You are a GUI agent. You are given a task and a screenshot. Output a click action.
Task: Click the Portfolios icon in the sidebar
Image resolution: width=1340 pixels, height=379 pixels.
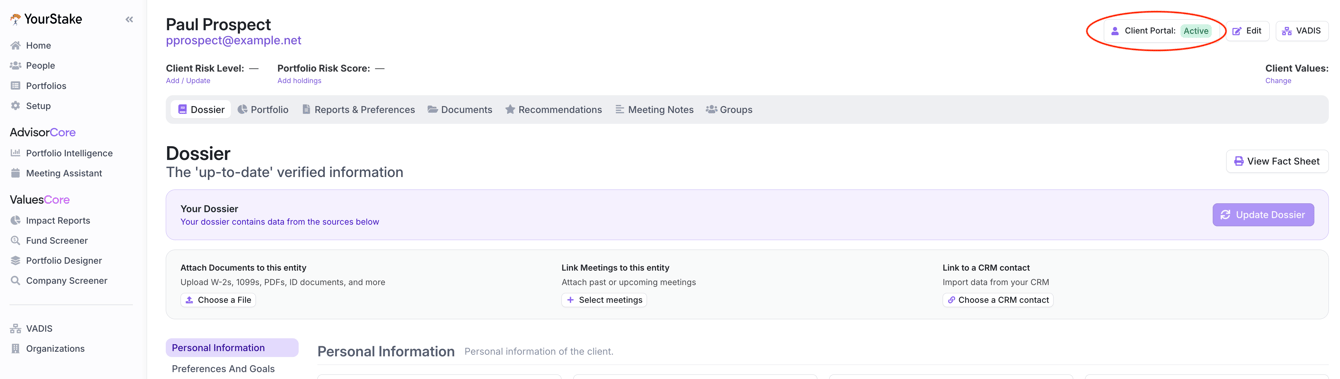pyautogui.click(x=15, y=85)
